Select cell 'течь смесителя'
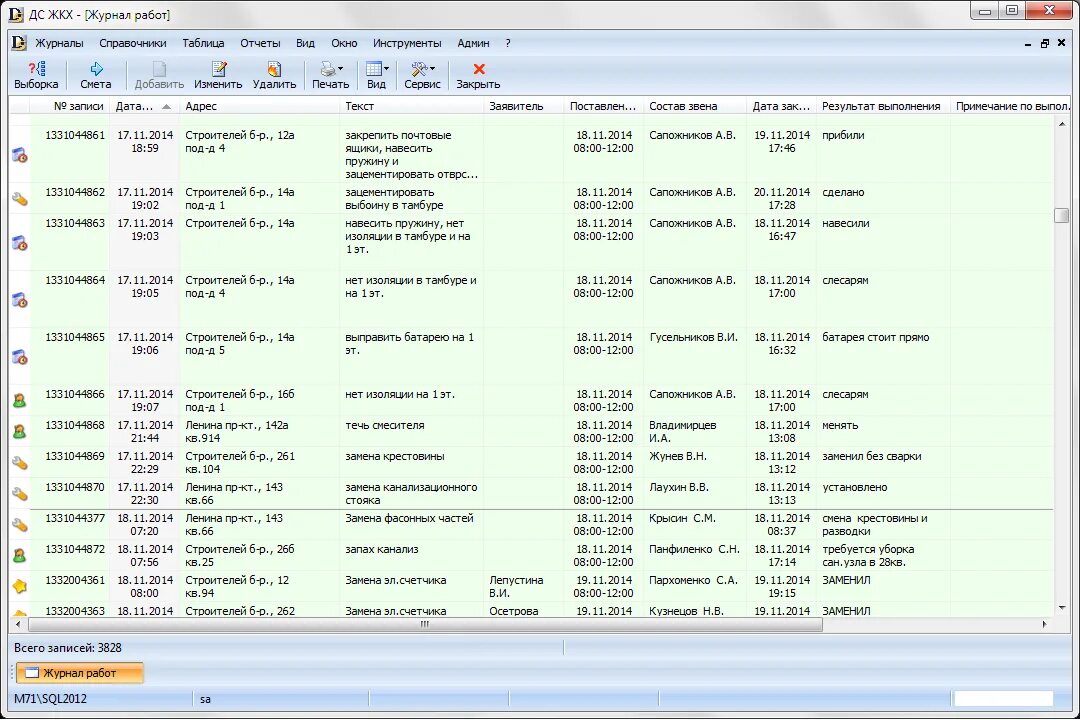The image size is (1080, 720). pyautogui.click(x=411, y=431)
